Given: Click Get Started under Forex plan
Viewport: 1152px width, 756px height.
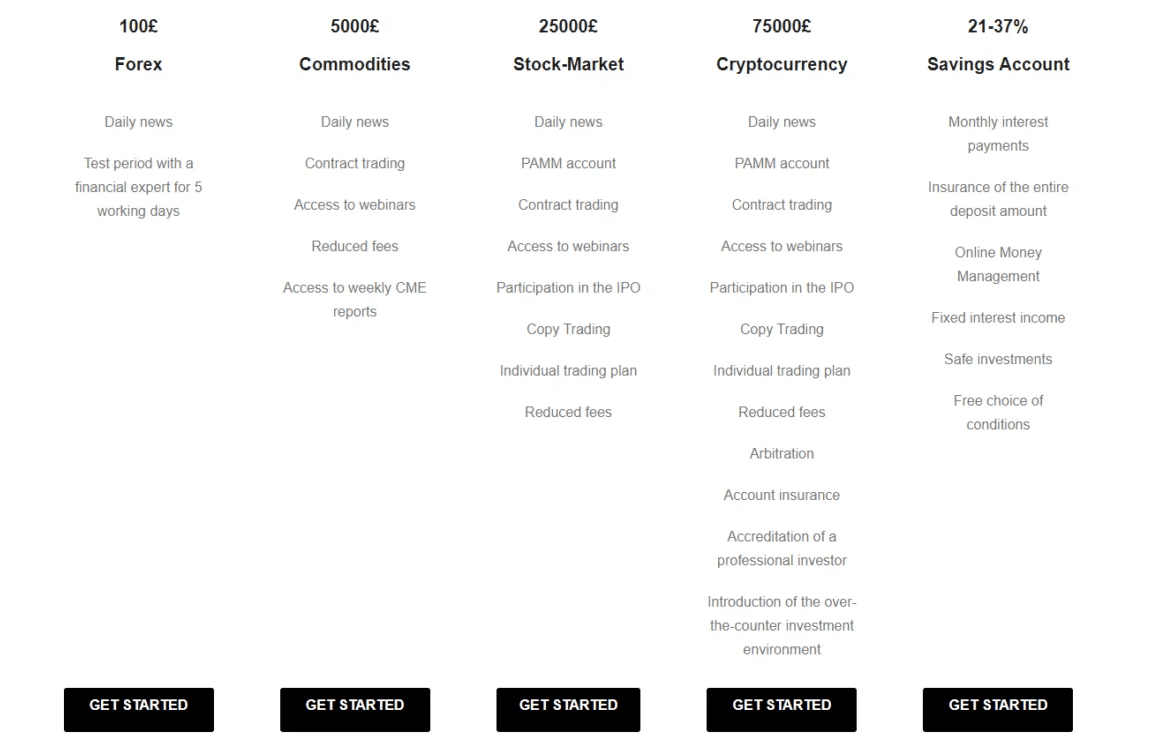Looking at the screenshot, I should 138,709.
